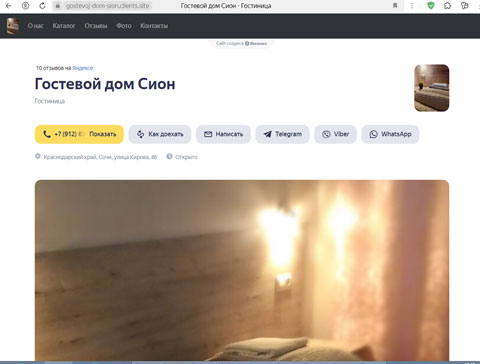Open the large bedroom photo
Image resolution: width=480 pixels, height=364 pixels.
coord(242,270)
